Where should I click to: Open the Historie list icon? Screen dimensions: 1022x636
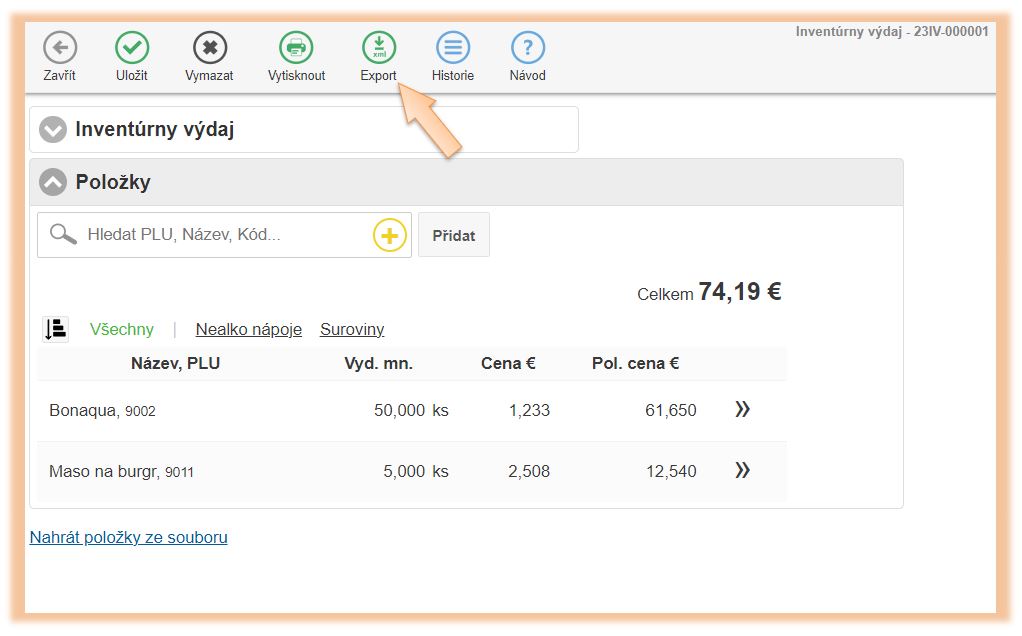(x=453, y=48)
